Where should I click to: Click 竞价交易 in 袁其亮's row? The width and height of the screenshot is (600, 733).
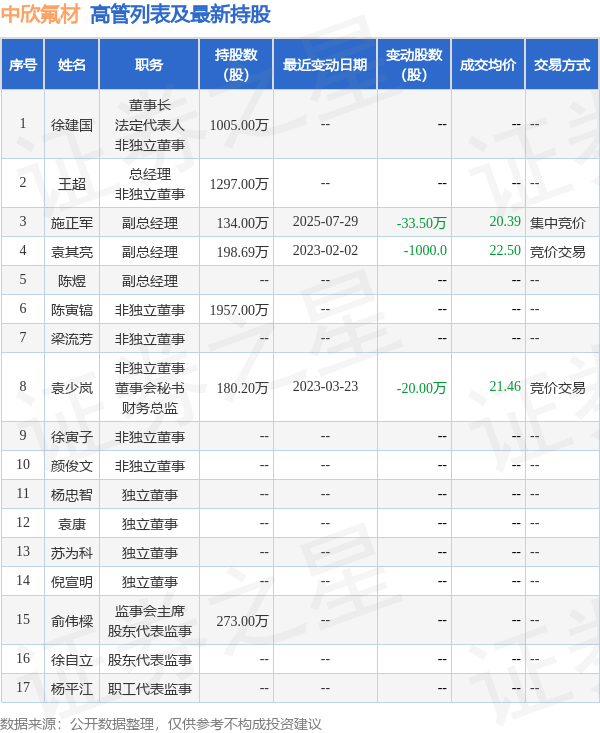(x=557, y=252)
